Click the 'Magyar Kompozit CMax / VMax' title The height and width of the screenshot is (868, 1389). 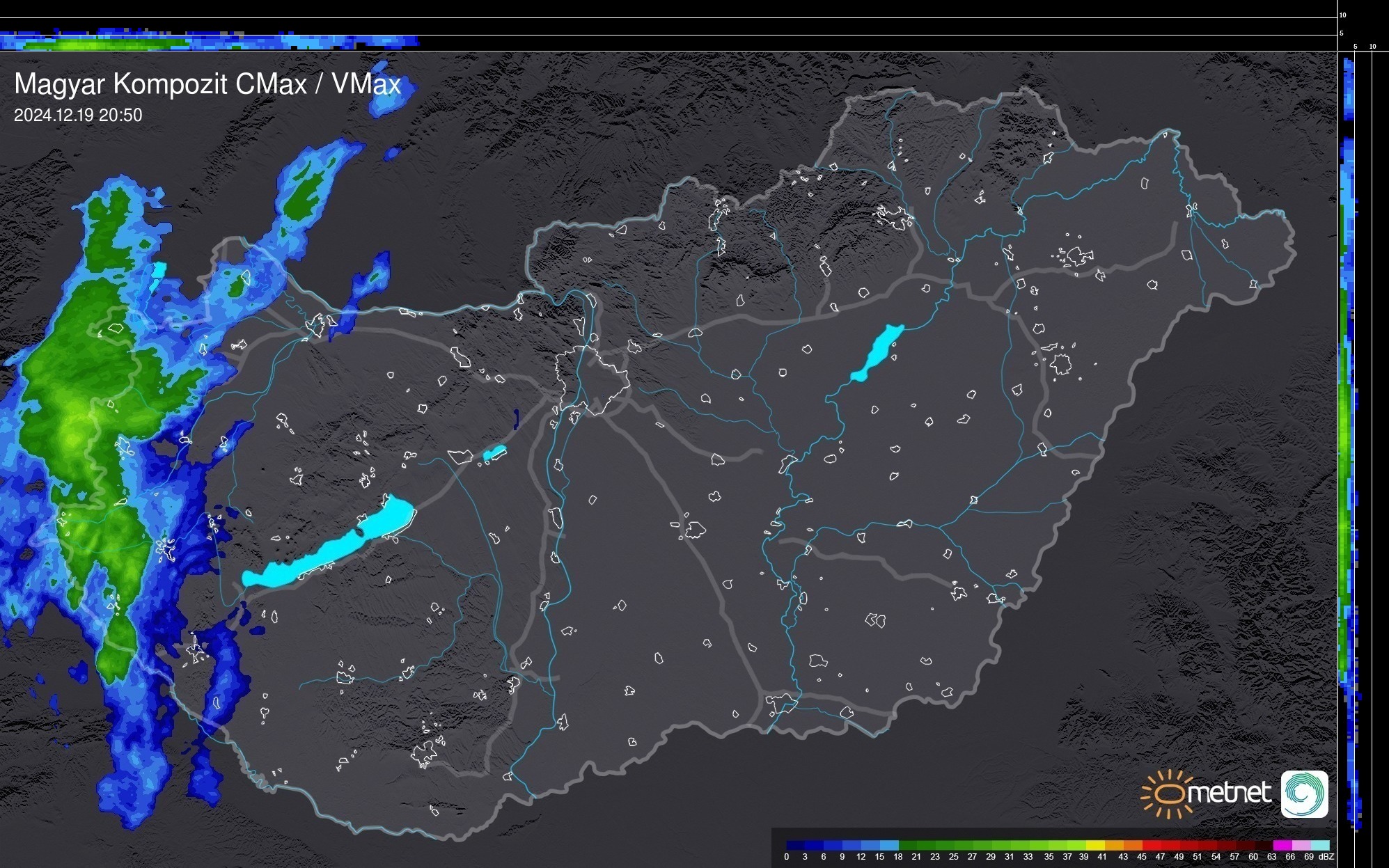[207, 84]
